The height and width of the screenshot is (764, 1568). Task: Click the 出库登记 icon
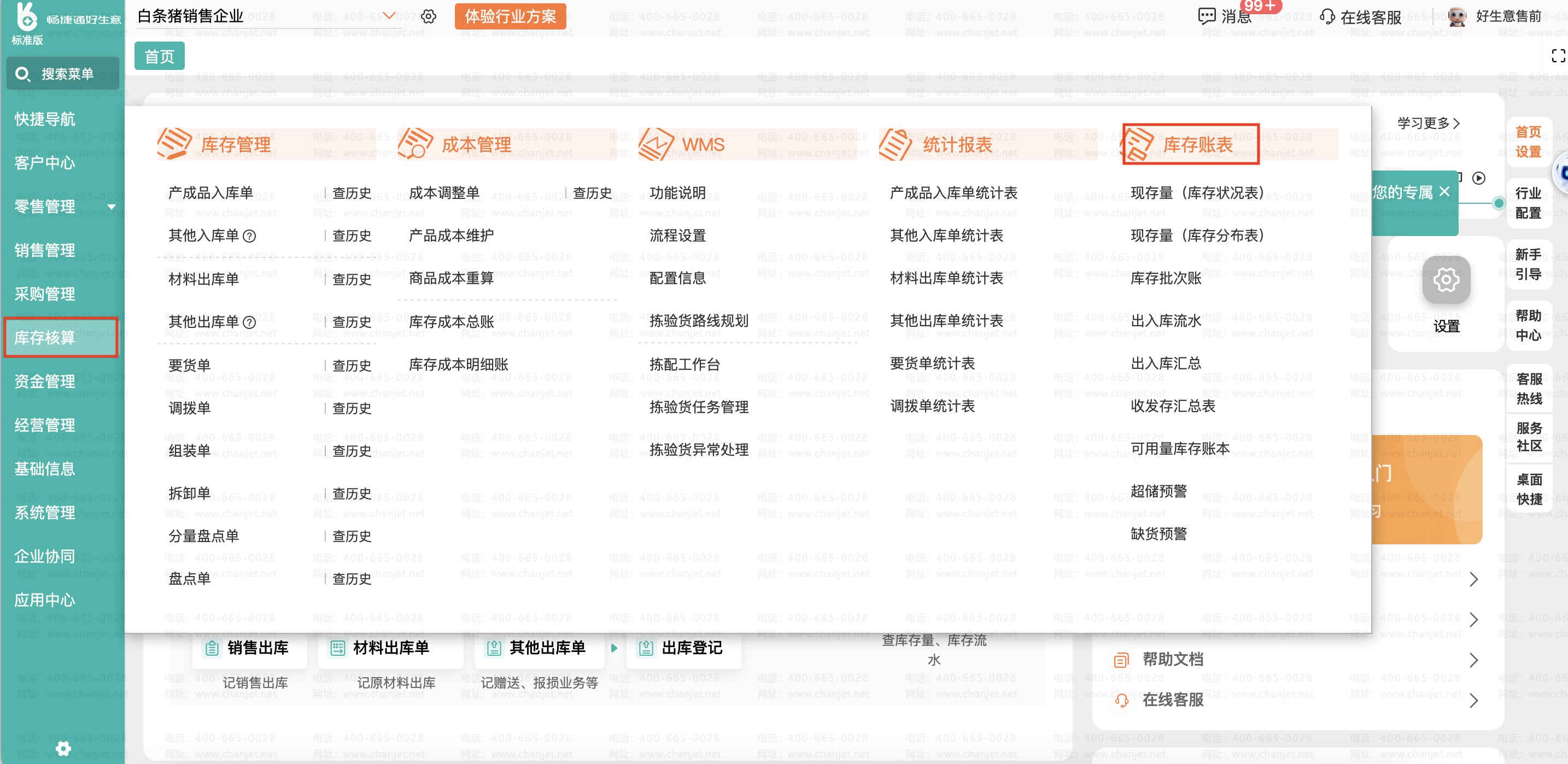click(x=646, y=649)
